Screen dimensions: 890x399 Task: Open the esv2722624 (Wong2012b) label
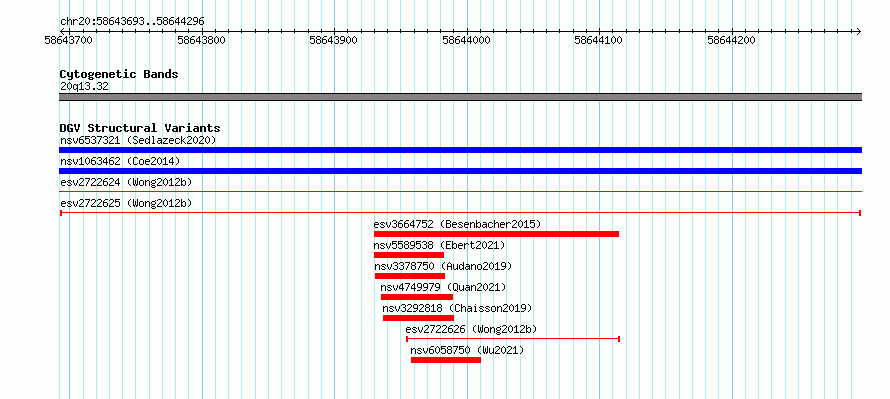pyautogui.click(x=126, y=182)
